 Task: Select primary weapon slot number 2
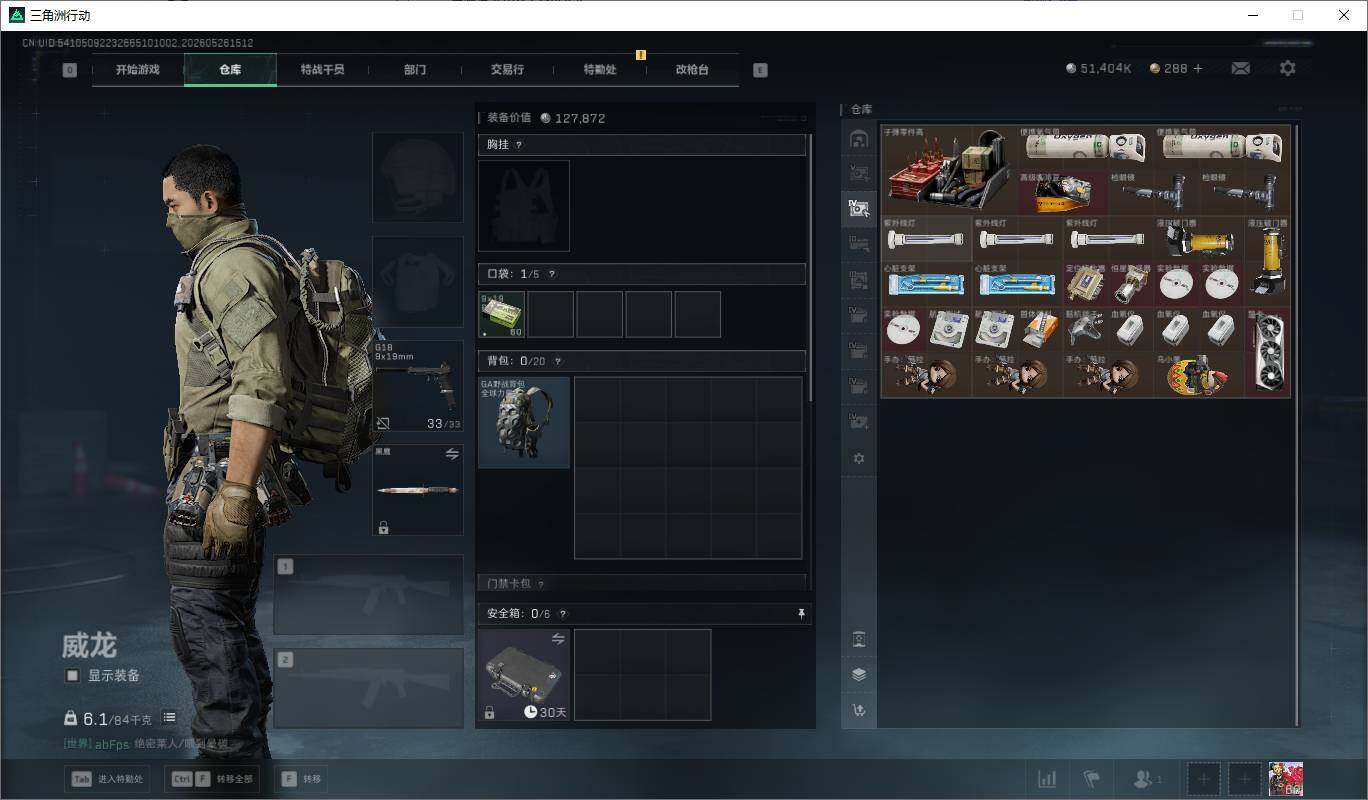(369, 687)
